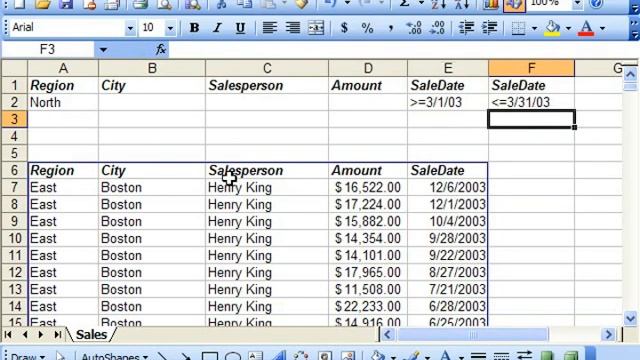Screen dimensions: 640x360
Task: Open the font size dropdown arrow
Action: pos(170,28)
